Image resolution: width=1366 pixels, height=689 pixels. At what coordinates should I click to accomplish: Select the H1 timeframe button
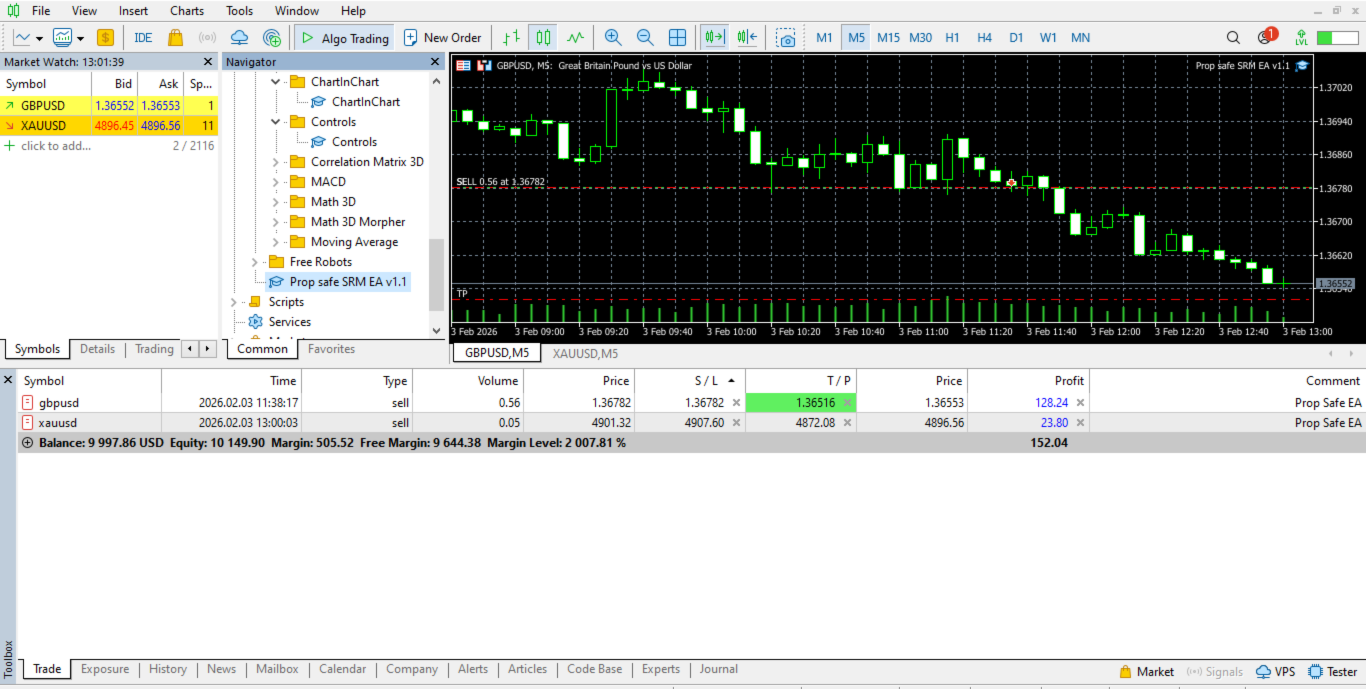tap(952, 38)
